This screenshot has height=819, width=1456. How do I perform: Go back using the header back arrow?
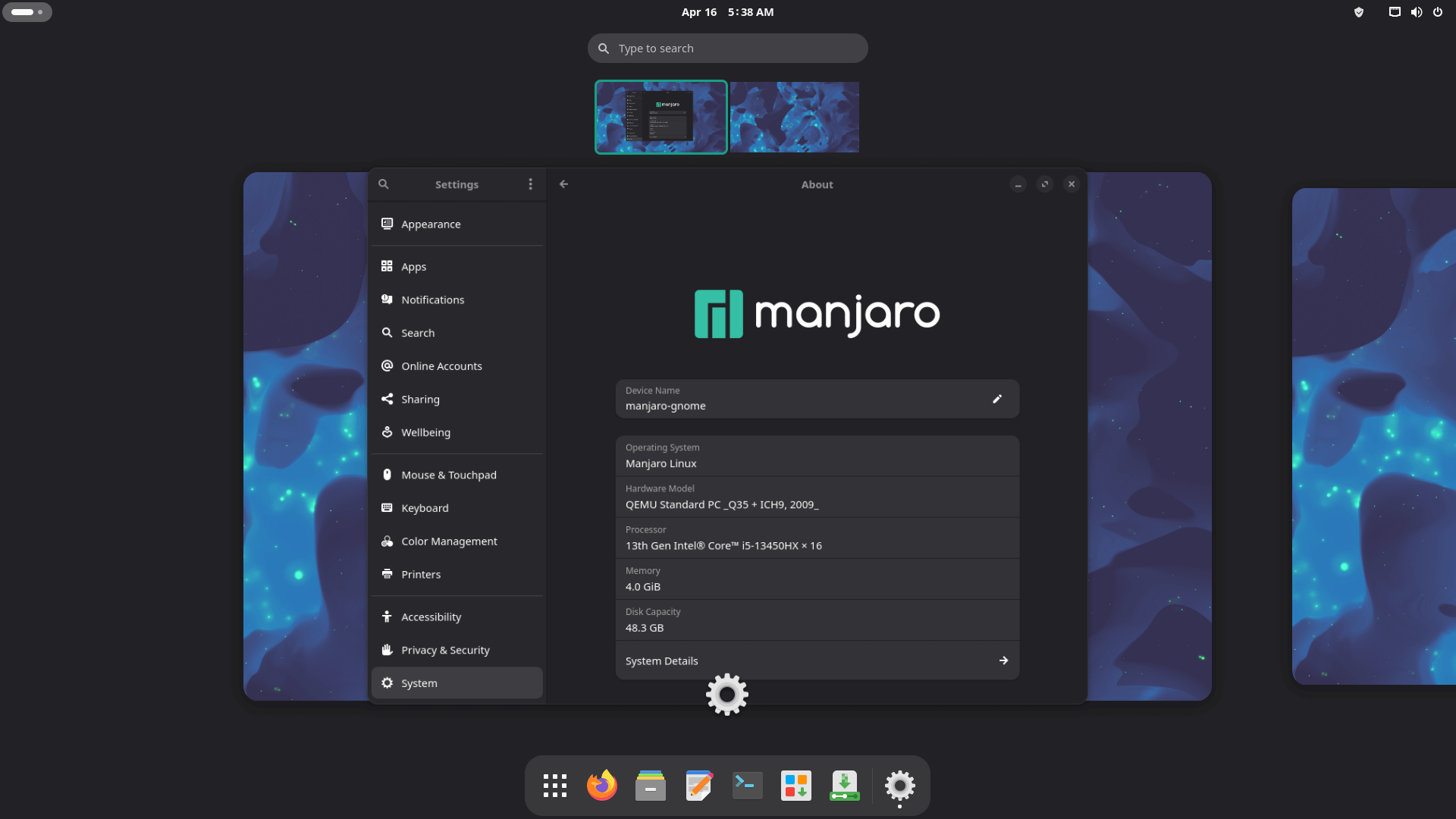[x=563, y=184]
